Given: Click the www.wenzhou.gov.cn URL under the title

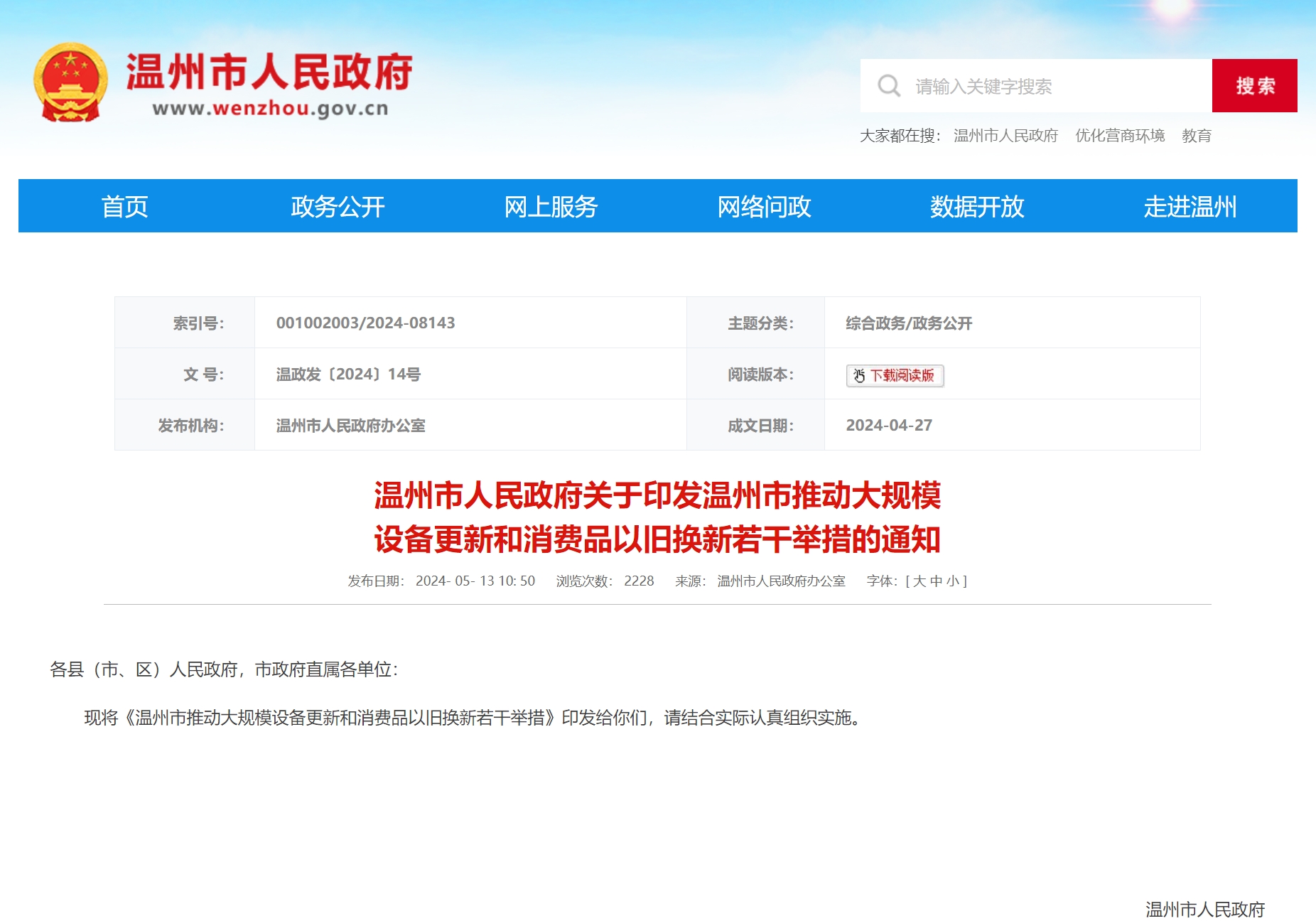Looking at the screenshot, I should (x=270, y=109).
